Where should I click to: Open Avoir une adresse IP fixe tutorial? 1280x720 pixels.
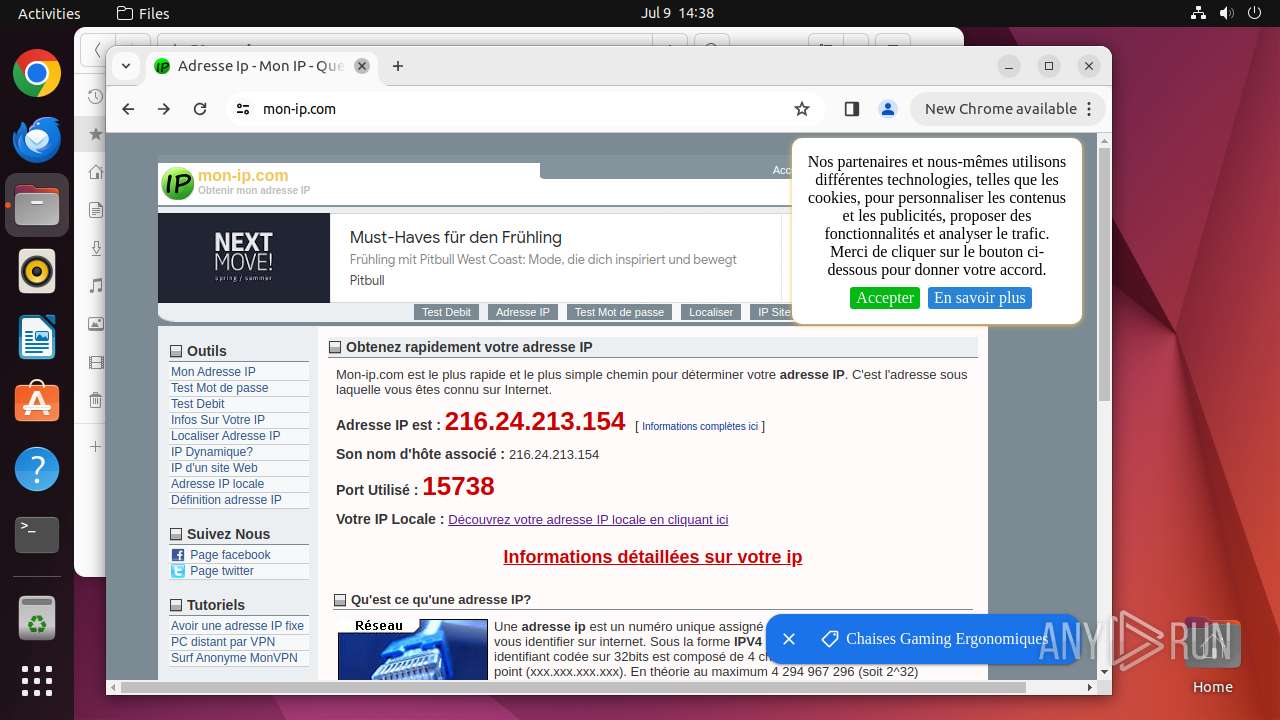point(237,626)
